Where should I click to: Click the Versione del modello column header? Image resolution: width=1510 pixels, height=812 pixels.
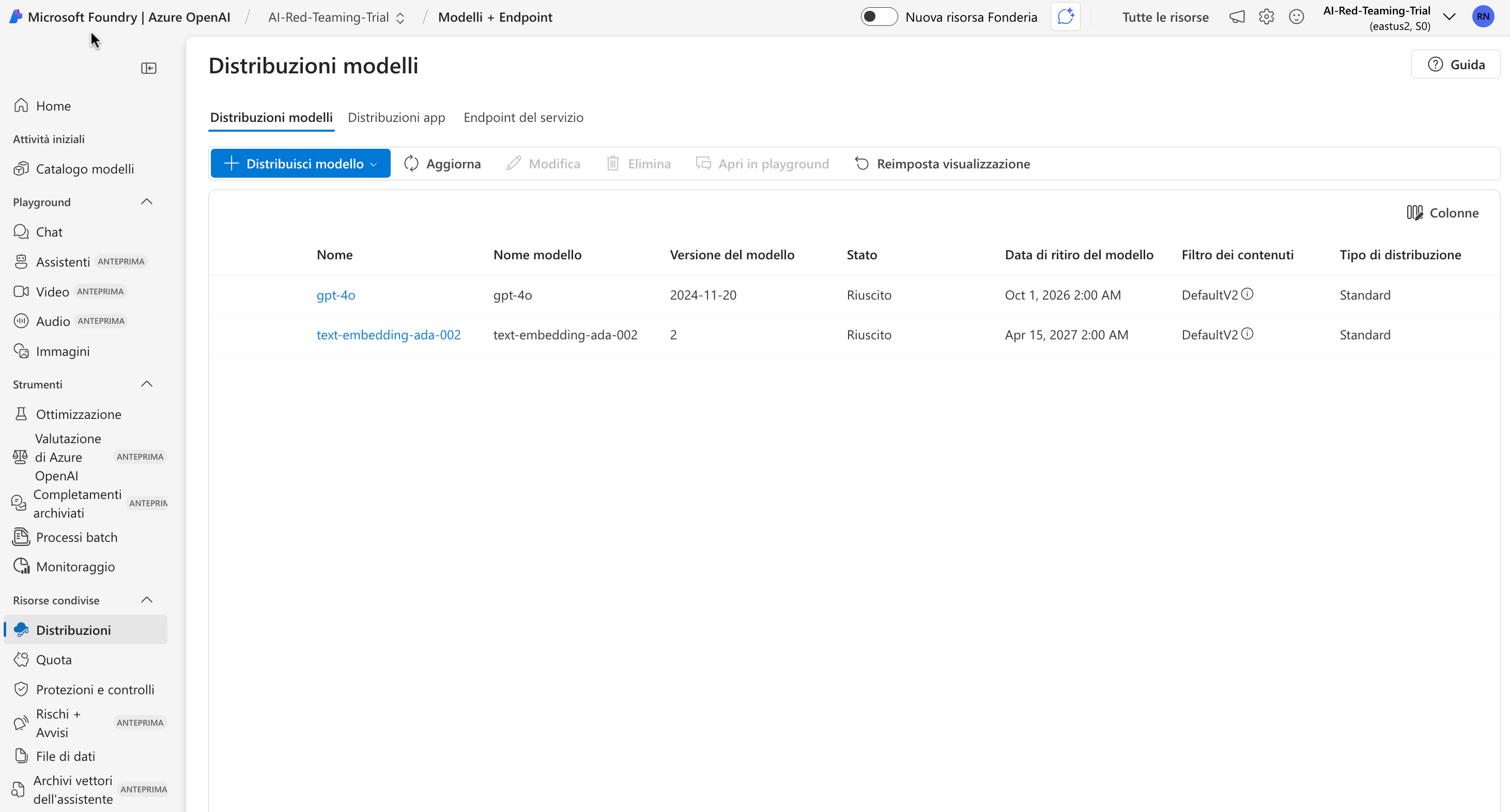click(x=732, y=255)
